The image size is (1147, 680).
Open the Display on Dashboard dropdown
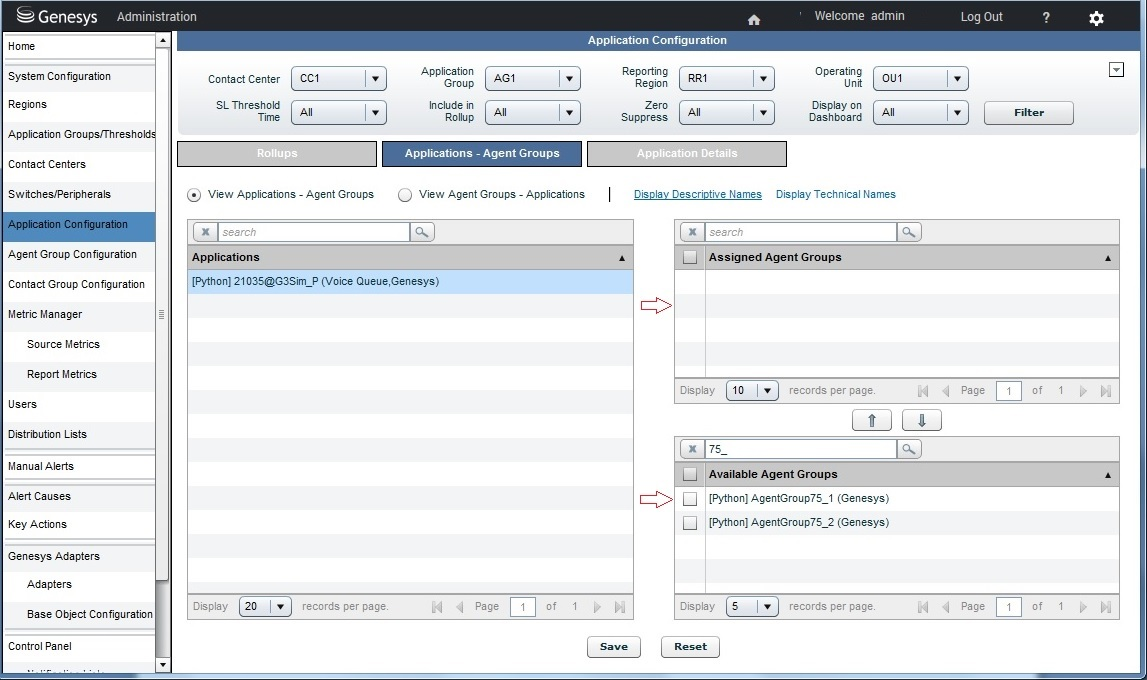coord(920,112)
